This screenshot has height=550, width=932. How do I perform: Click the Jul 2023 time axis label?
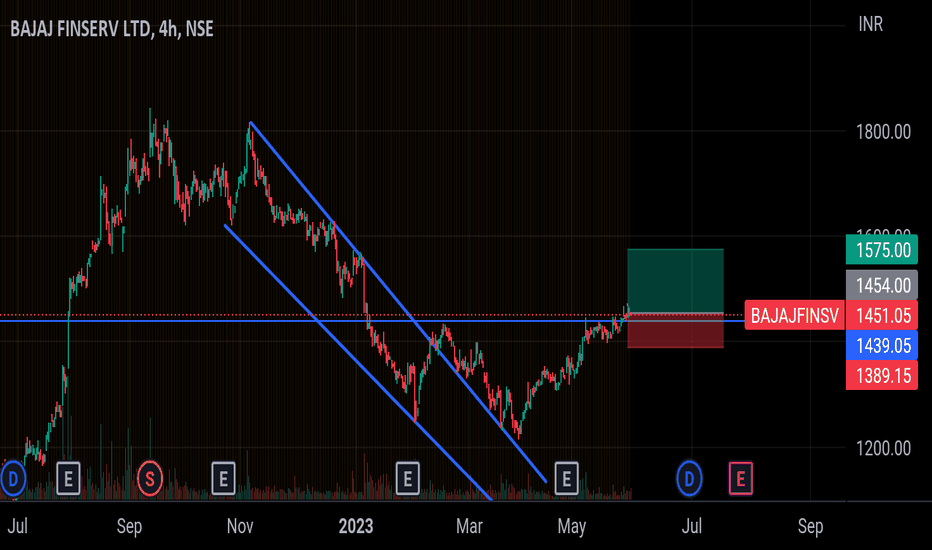[691, 526]
